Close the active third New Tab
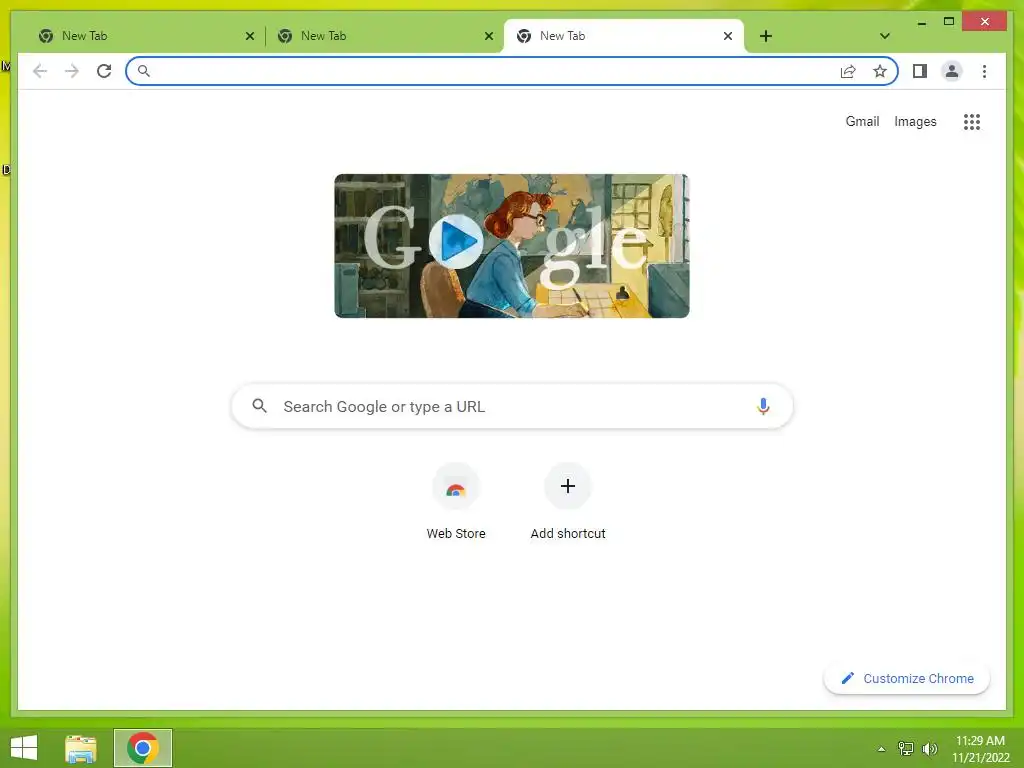1024x768 pixels. pos(728,36)
